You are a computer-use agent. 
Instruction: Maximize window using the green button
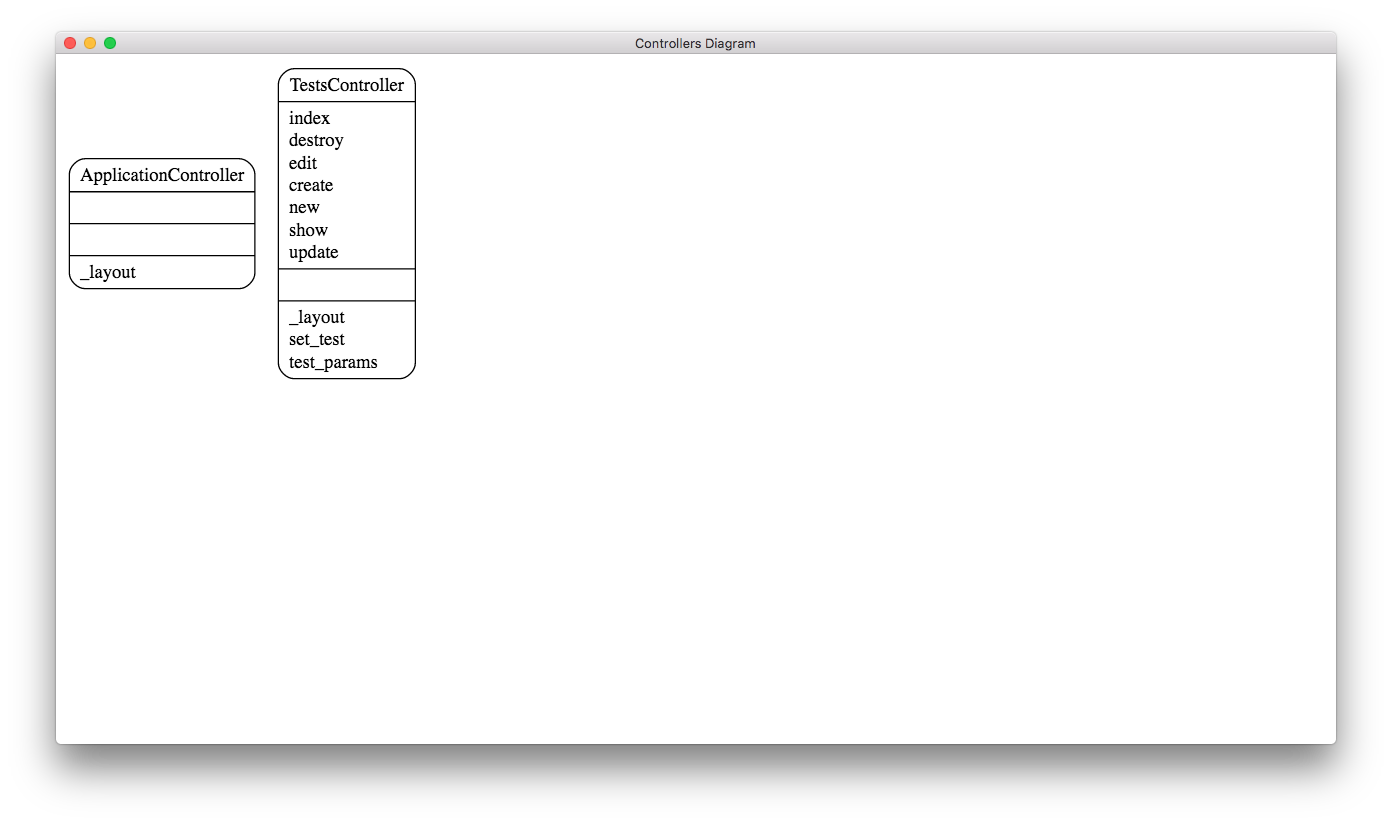click(110, 43)
